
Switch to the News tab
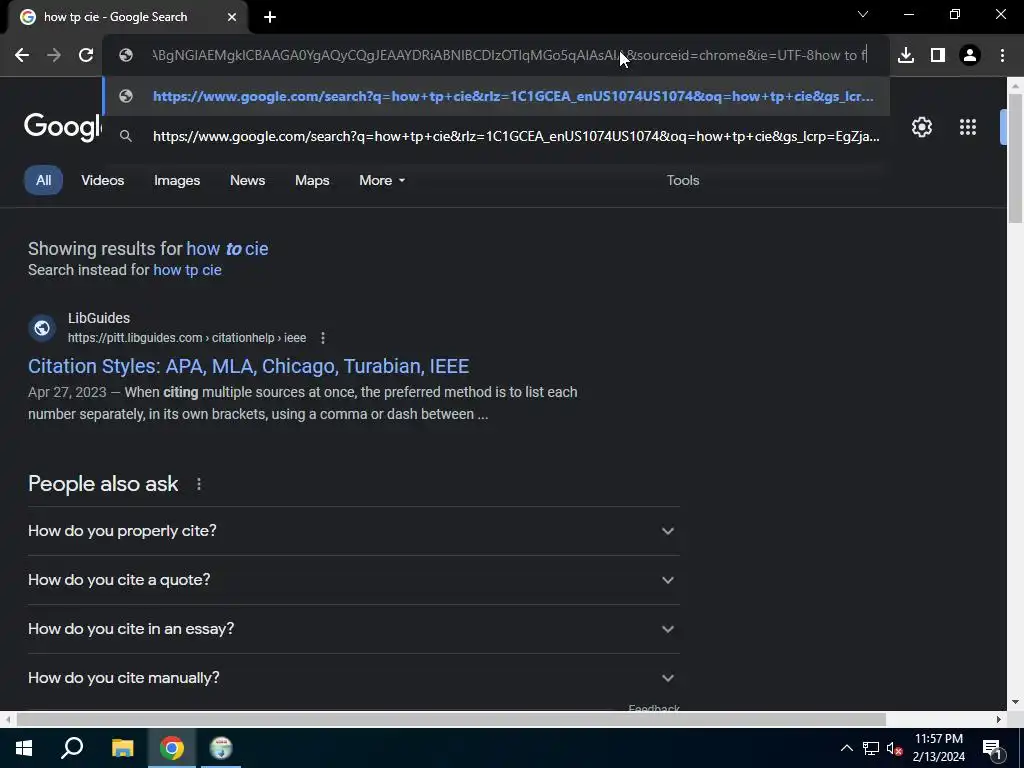[x=248, y=180]
